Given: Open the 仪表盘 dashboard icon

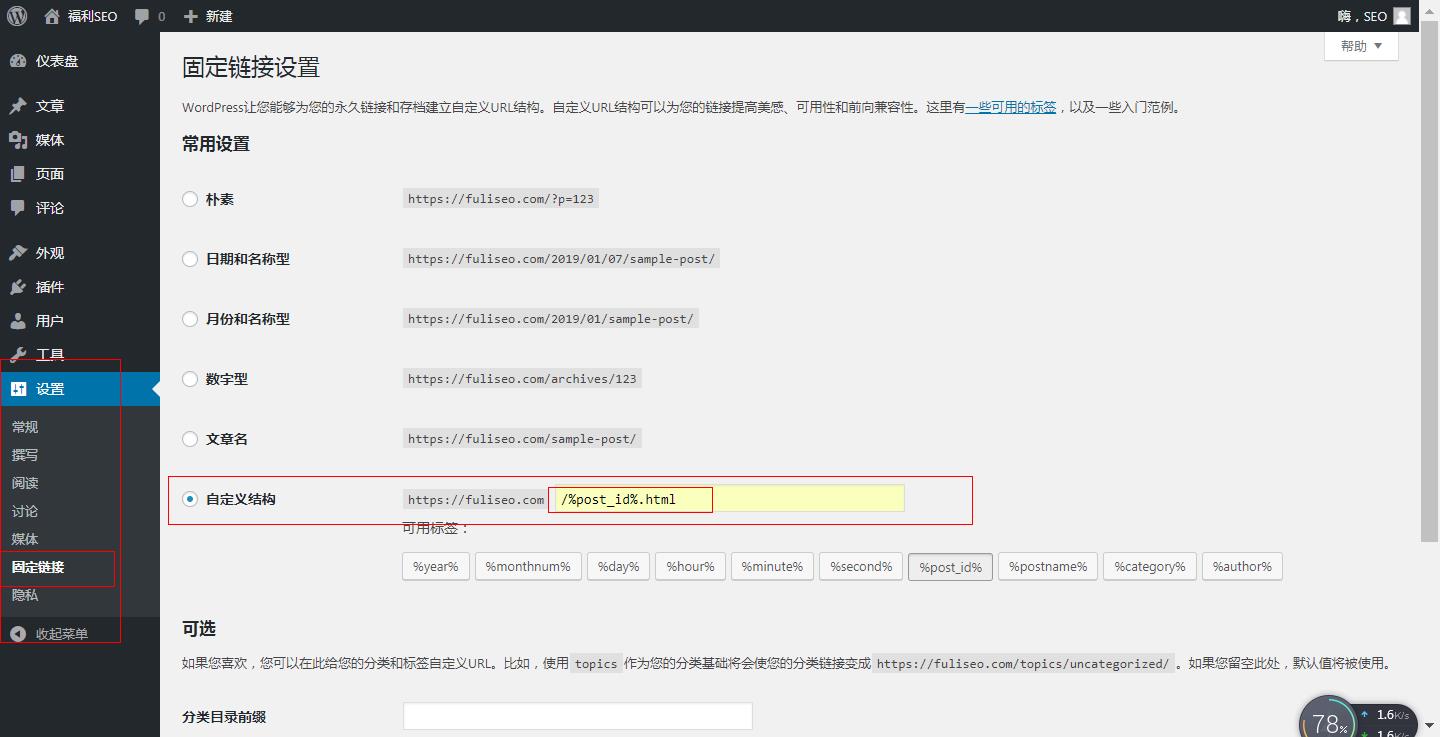Looking at the screenshot, I should [x=18, y=61].
